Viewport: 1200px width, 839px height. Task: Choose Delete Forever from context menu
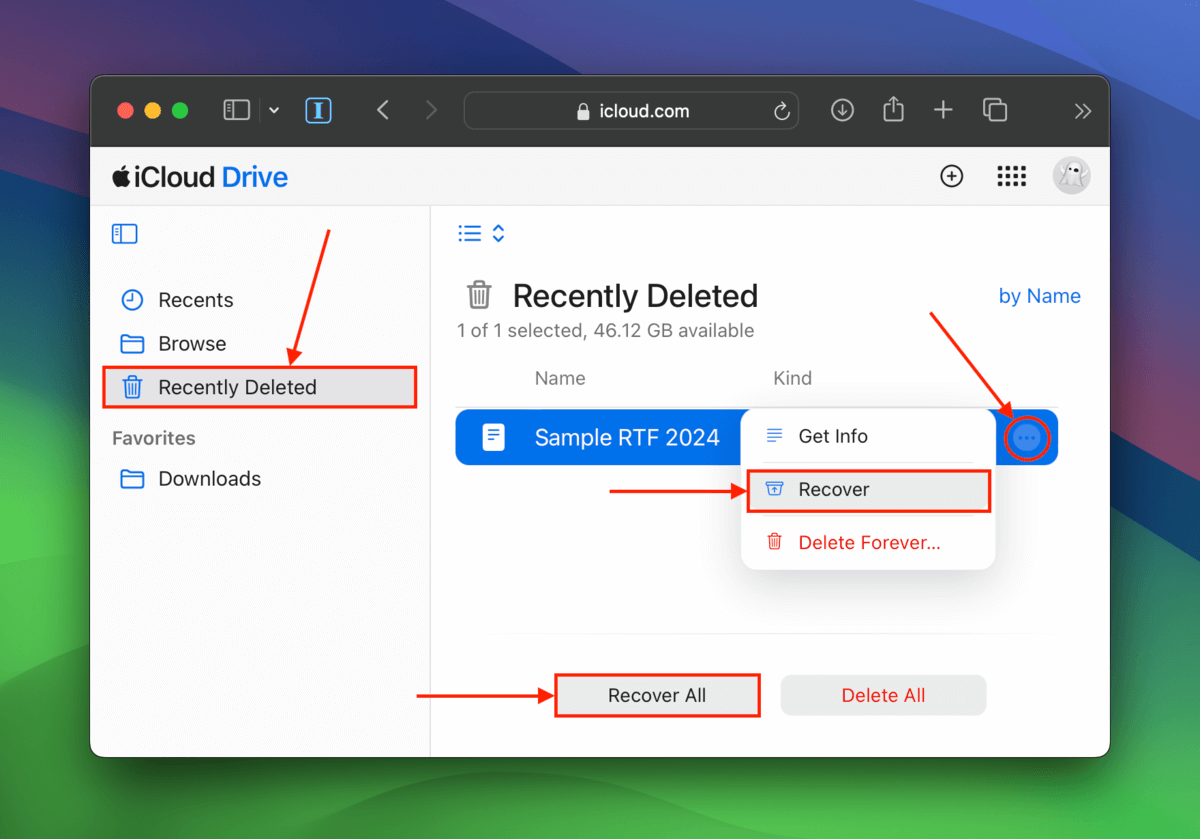point(868,543)
